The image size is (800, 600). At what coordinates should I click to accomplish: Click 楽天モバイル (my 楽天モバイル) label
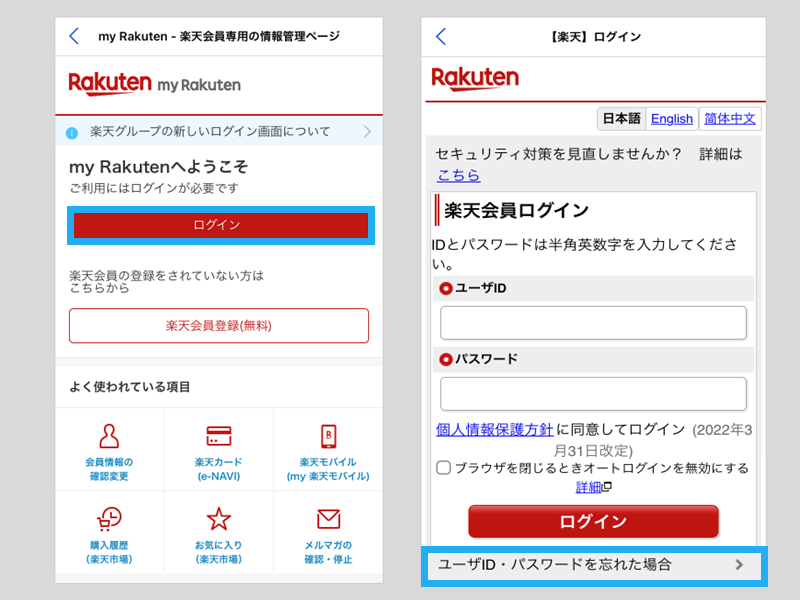pos(328,469)
